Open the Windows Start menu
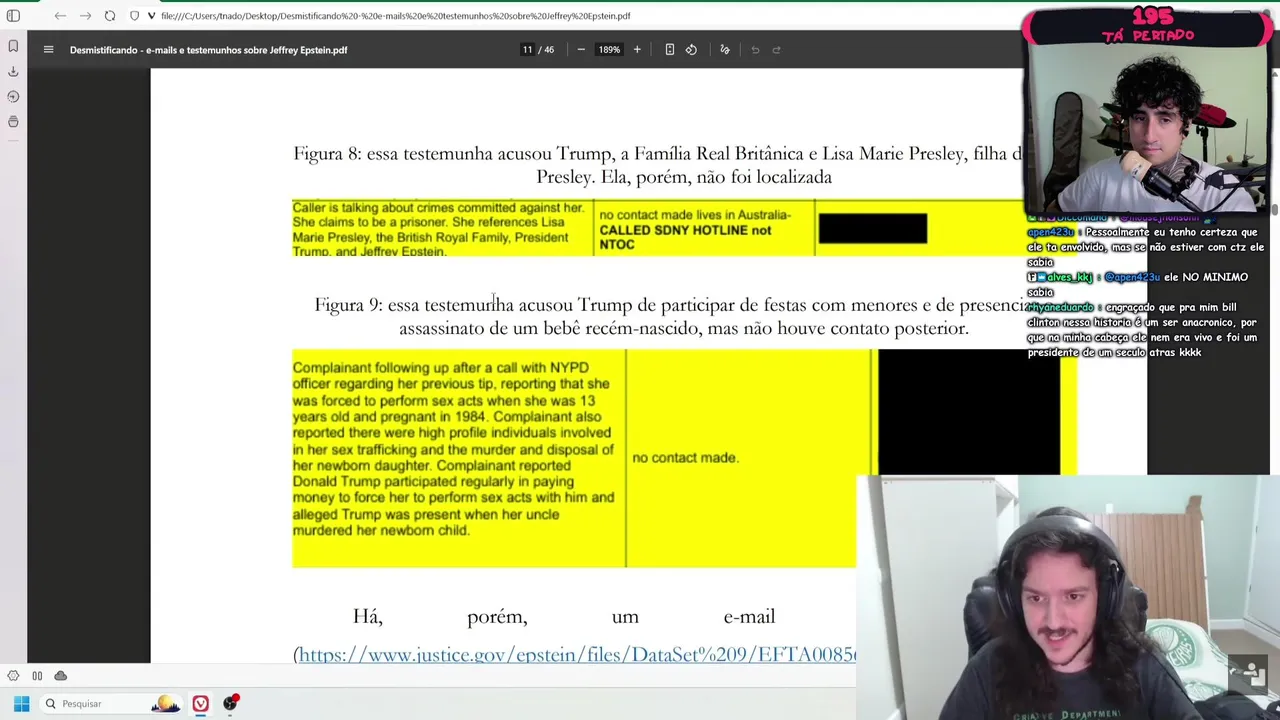This screenshot has width=1280, height=720. coord(21,703)
